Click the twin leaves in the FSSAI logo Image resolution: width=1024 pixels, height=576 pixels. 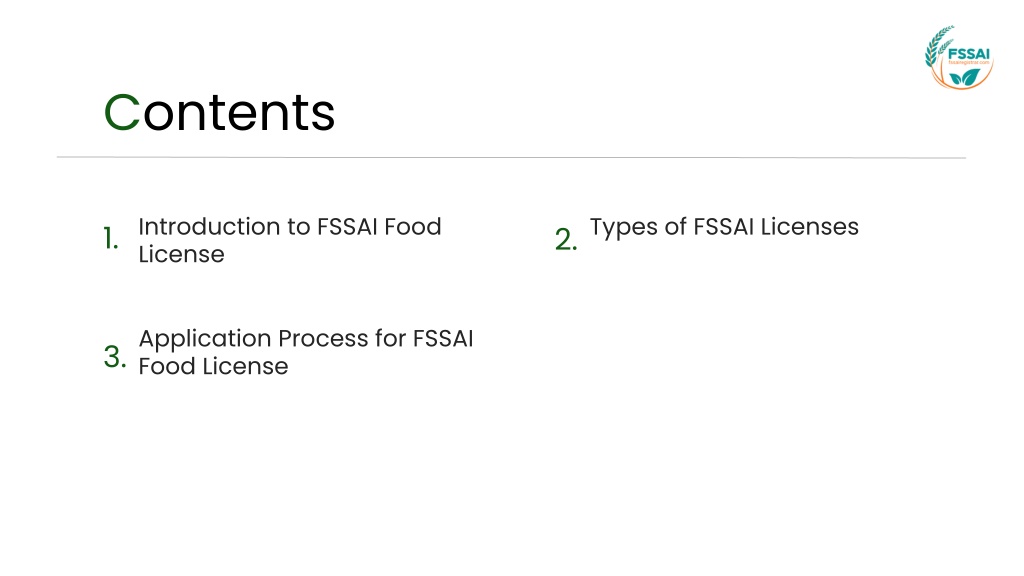coord(964,77)
